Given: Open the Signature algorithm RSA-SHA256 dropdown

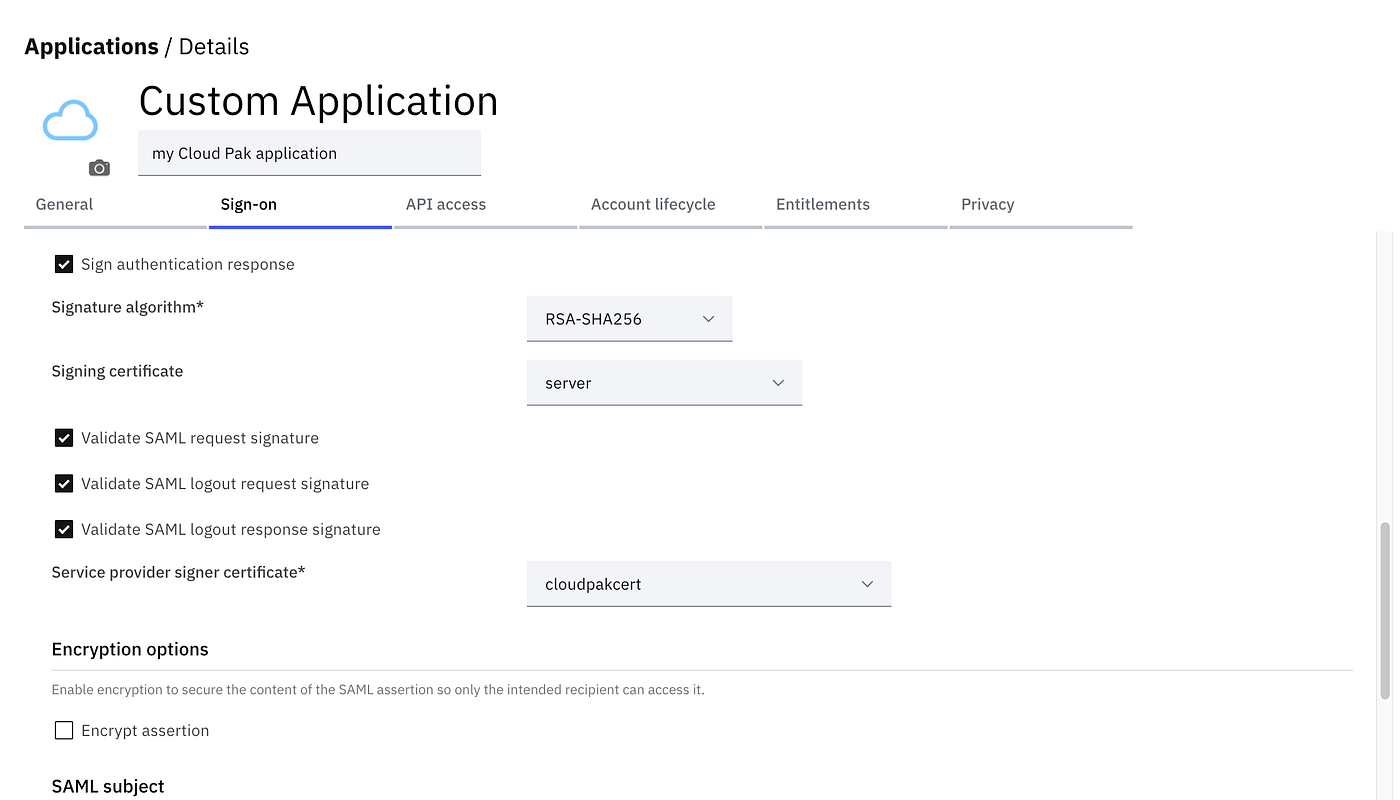Looking at the screenshot, I should 629,319.
